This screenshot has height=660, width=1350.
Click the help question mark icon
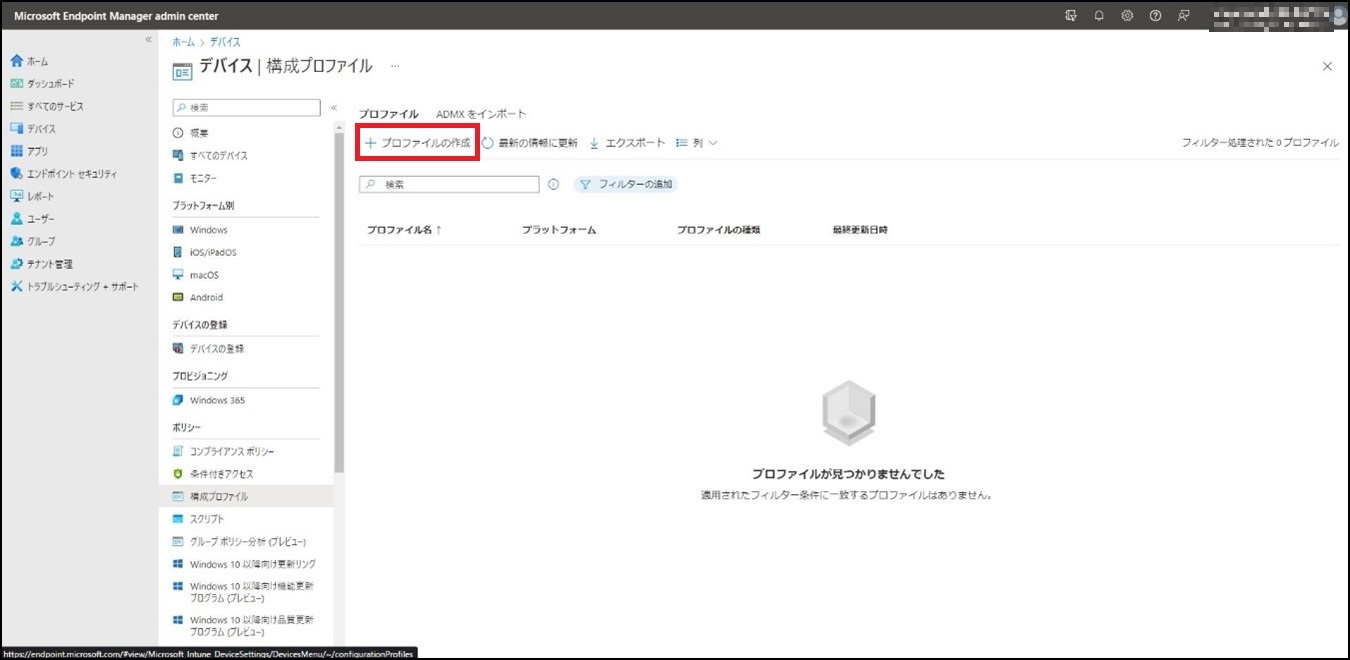pos(1155,16)
